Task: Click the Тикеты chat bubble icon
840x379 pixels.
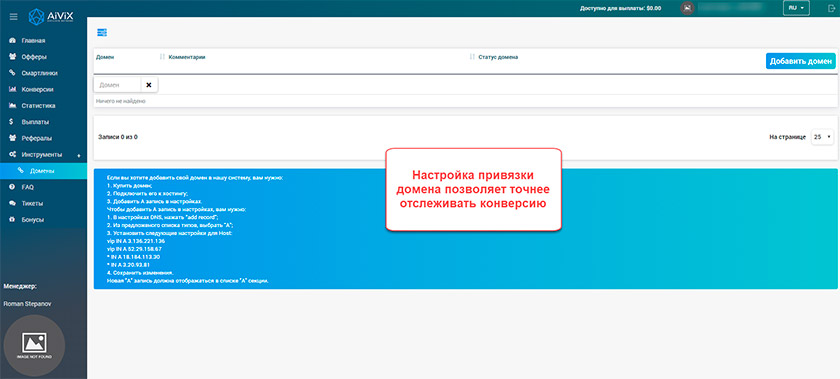Action: [x=12, y=203]
